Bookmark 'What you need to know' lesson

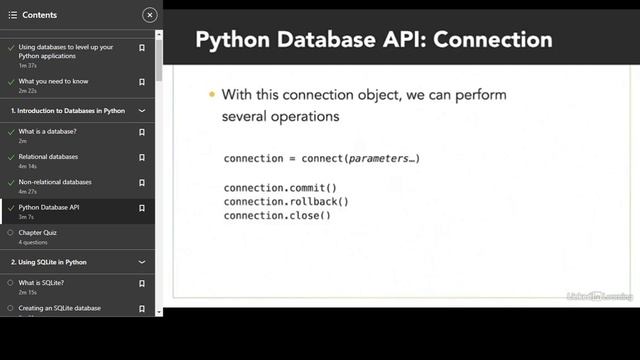(x=142, y=82)
